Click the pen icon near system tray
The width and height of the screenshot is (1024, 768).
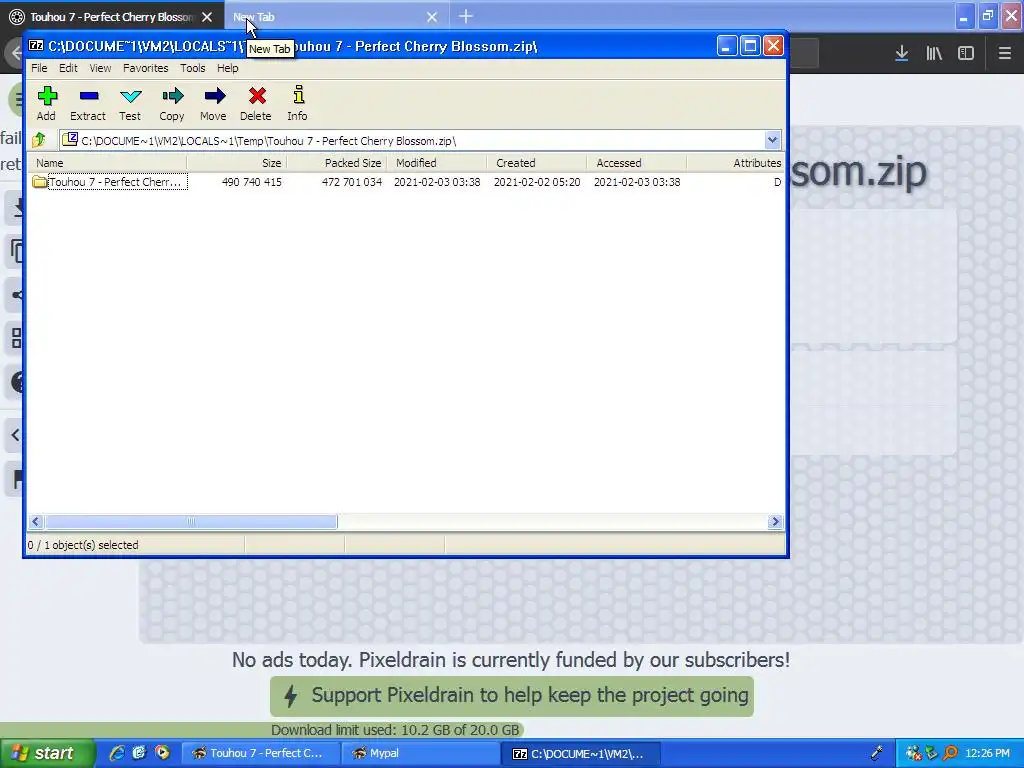(876, 753)
